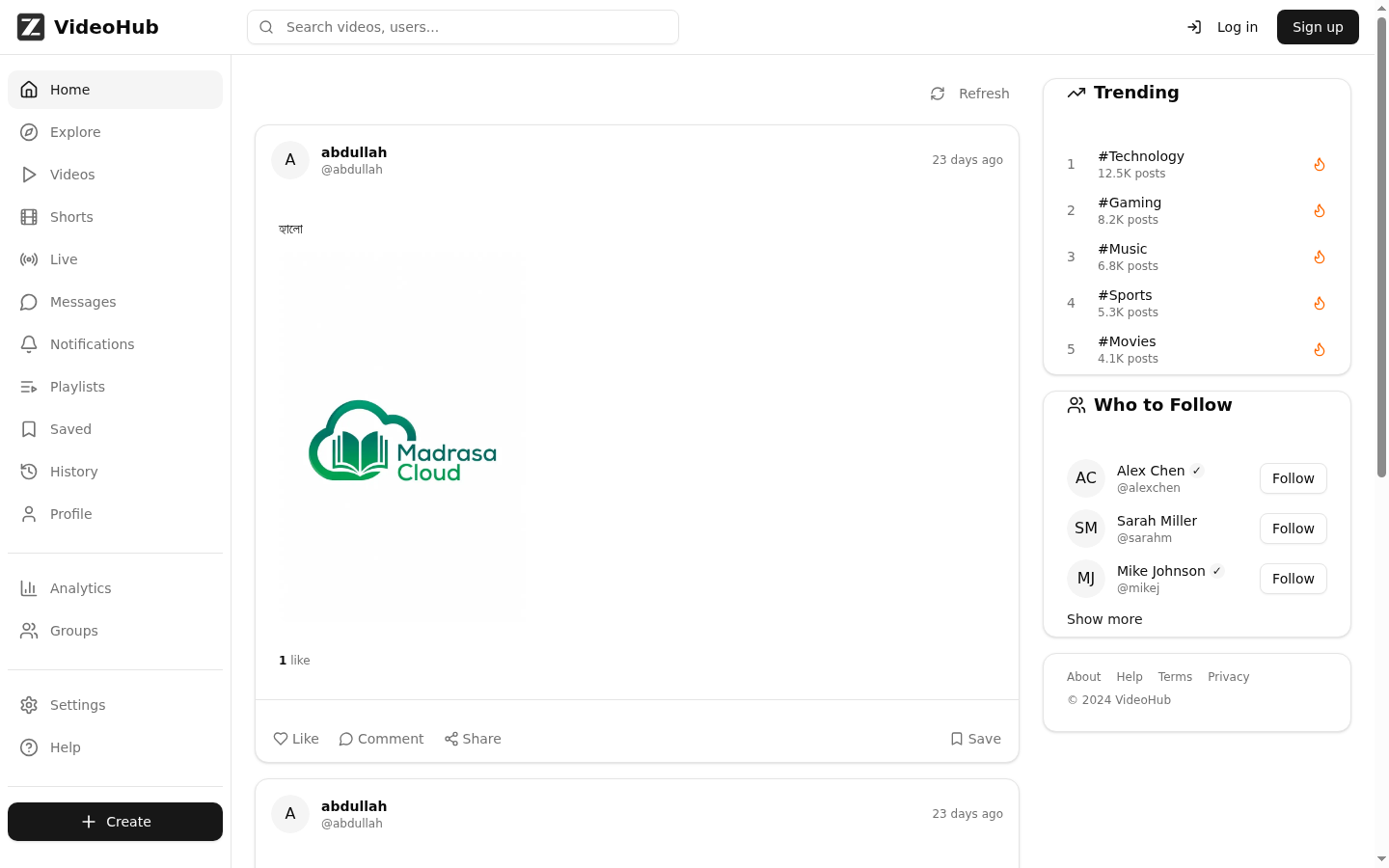This screenshot has height=868, width=1389.
Task: Follow Alex Chen
Action: pos(1293,478)
